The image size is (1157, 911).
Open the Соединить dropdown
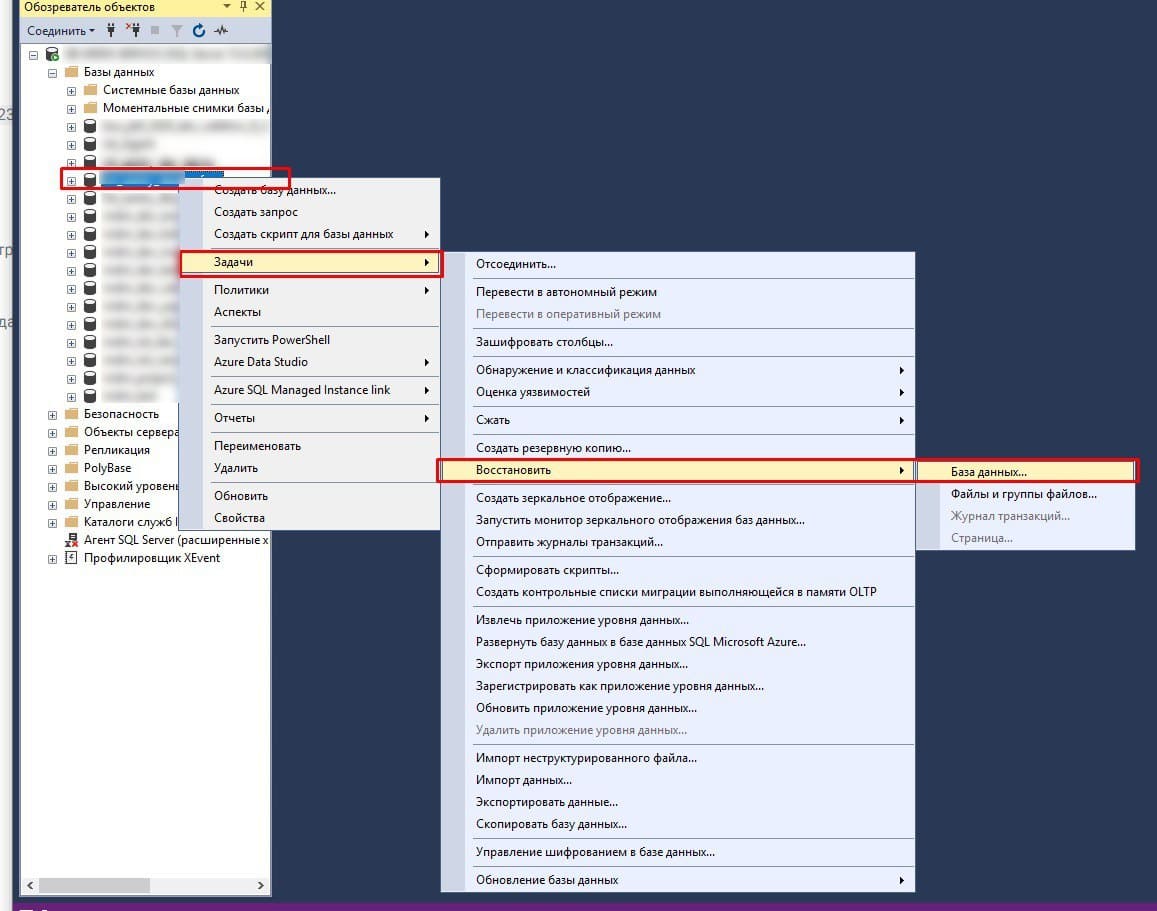click(61, 31)
